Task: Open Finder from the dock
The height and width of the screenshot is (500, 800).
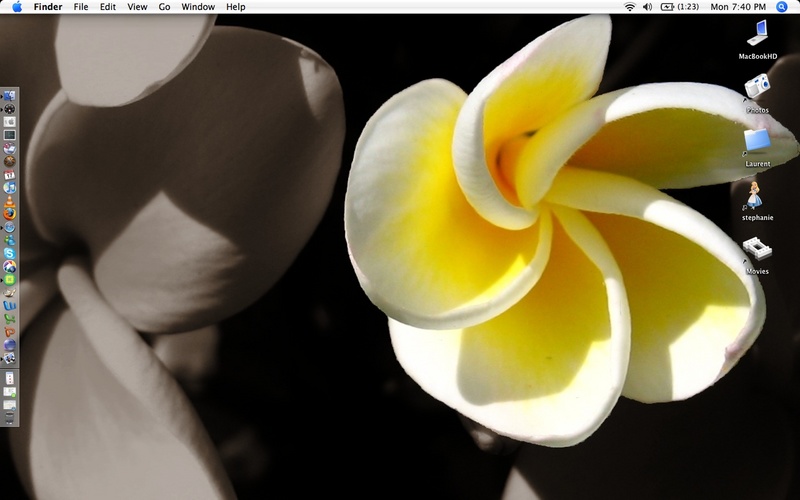Action: [x=9, y=95]
